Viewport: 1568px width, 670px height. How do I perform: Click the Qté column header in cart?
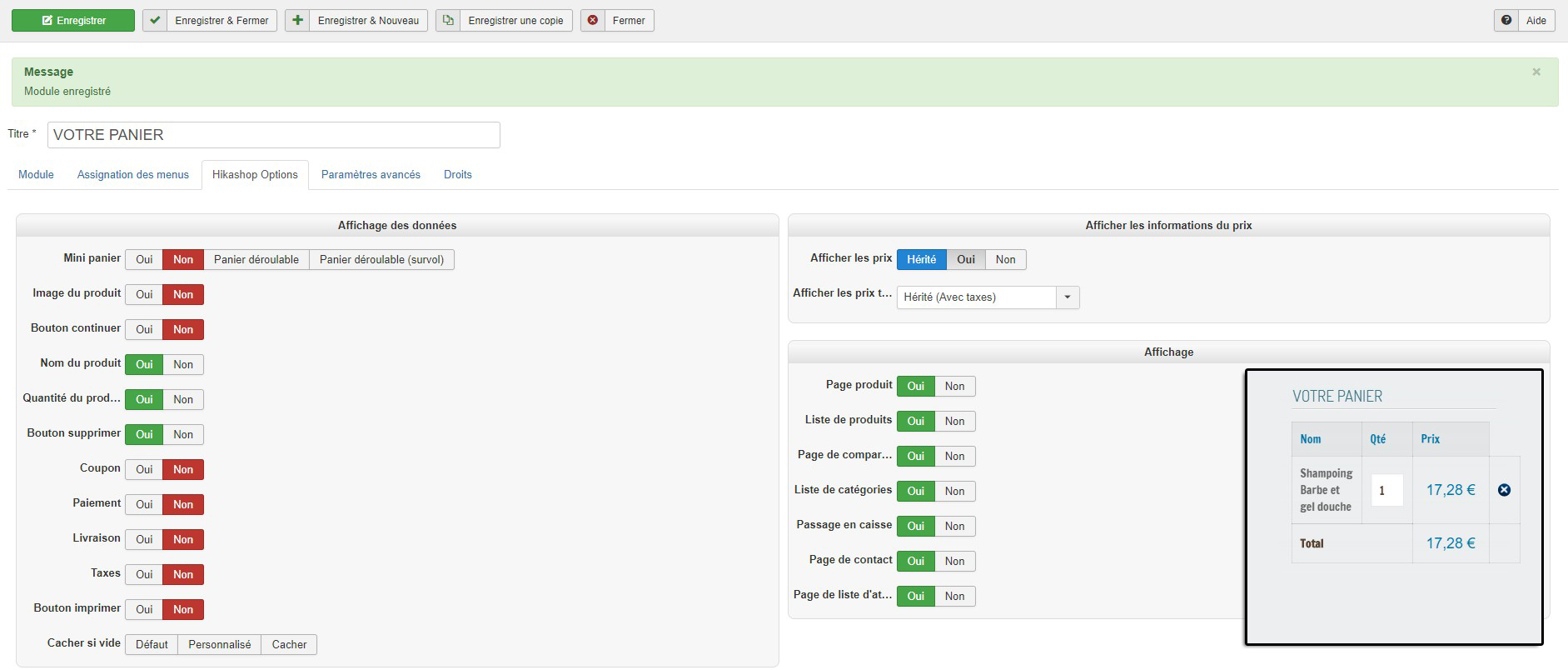(1378, 439)
